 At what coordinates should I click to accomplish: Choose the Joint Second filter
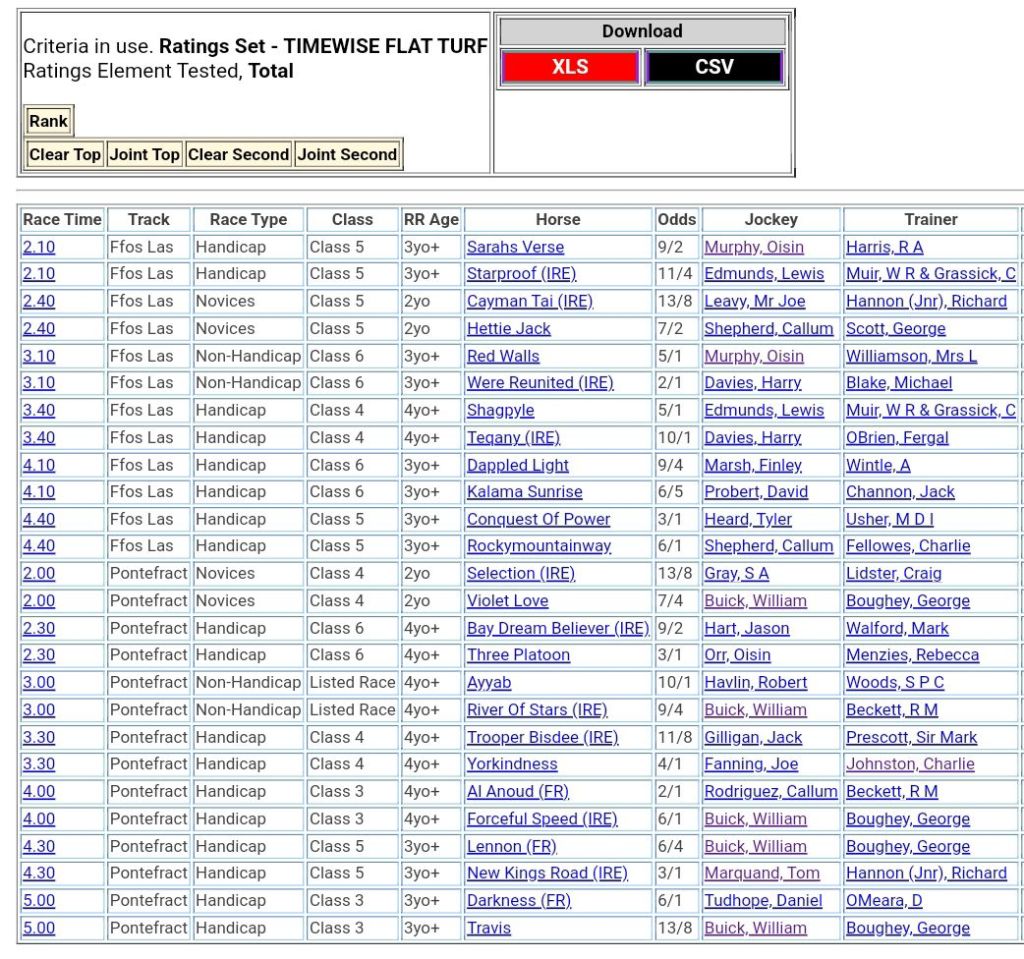[347, 155]
